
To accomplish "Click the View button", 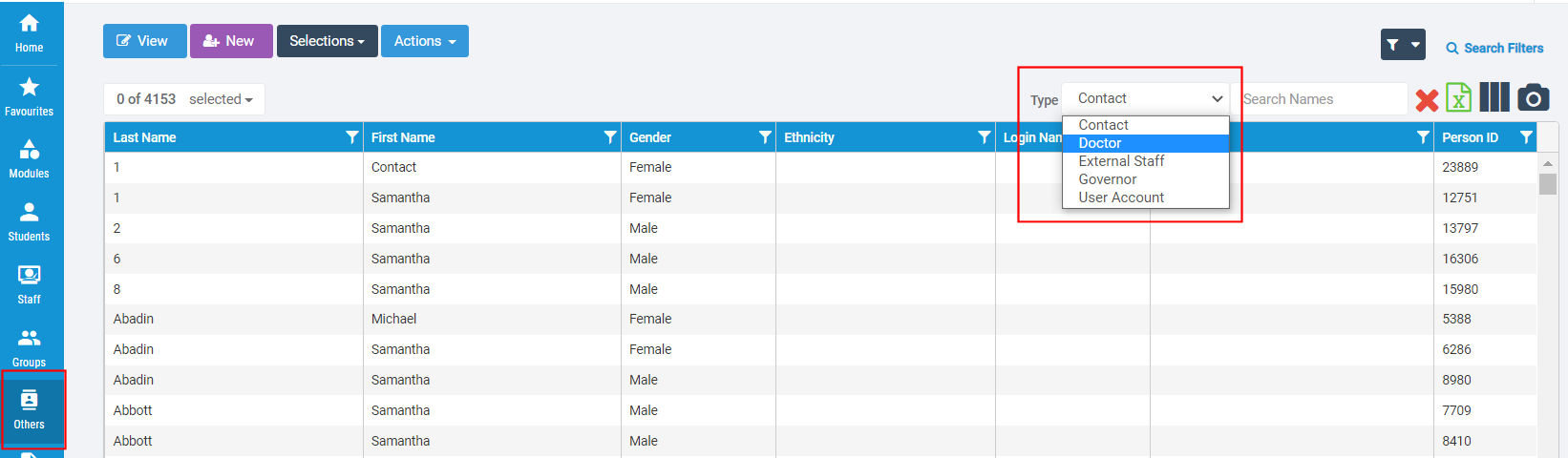I will (142, 41).
